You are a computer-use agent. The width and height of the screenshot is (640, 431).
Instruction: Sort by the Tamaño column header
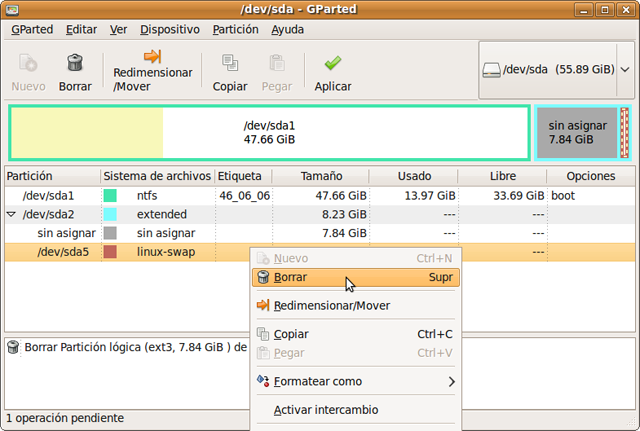[x=320, y=176]
